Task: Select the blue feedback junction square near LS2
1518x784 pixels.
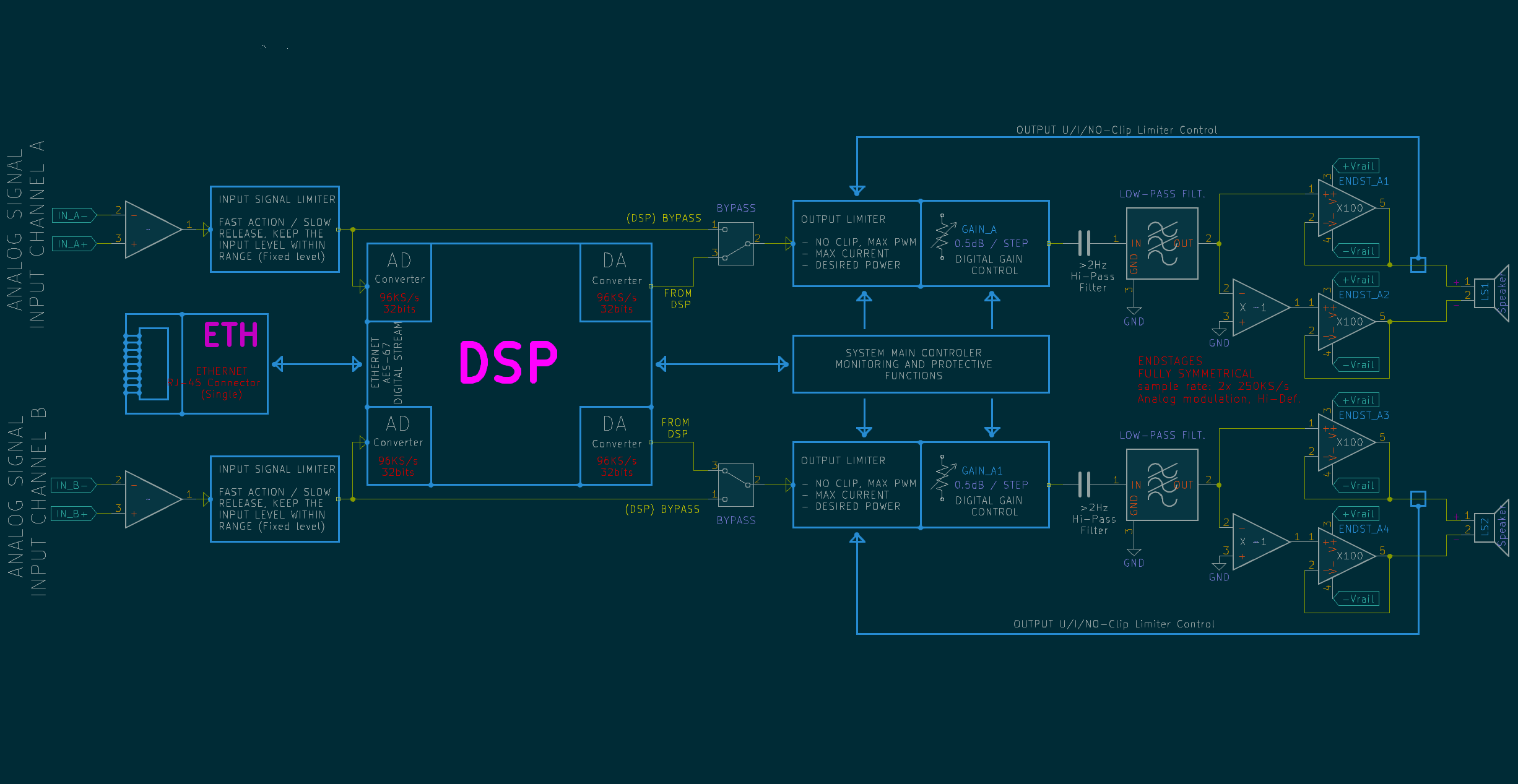Action: 1418,499
